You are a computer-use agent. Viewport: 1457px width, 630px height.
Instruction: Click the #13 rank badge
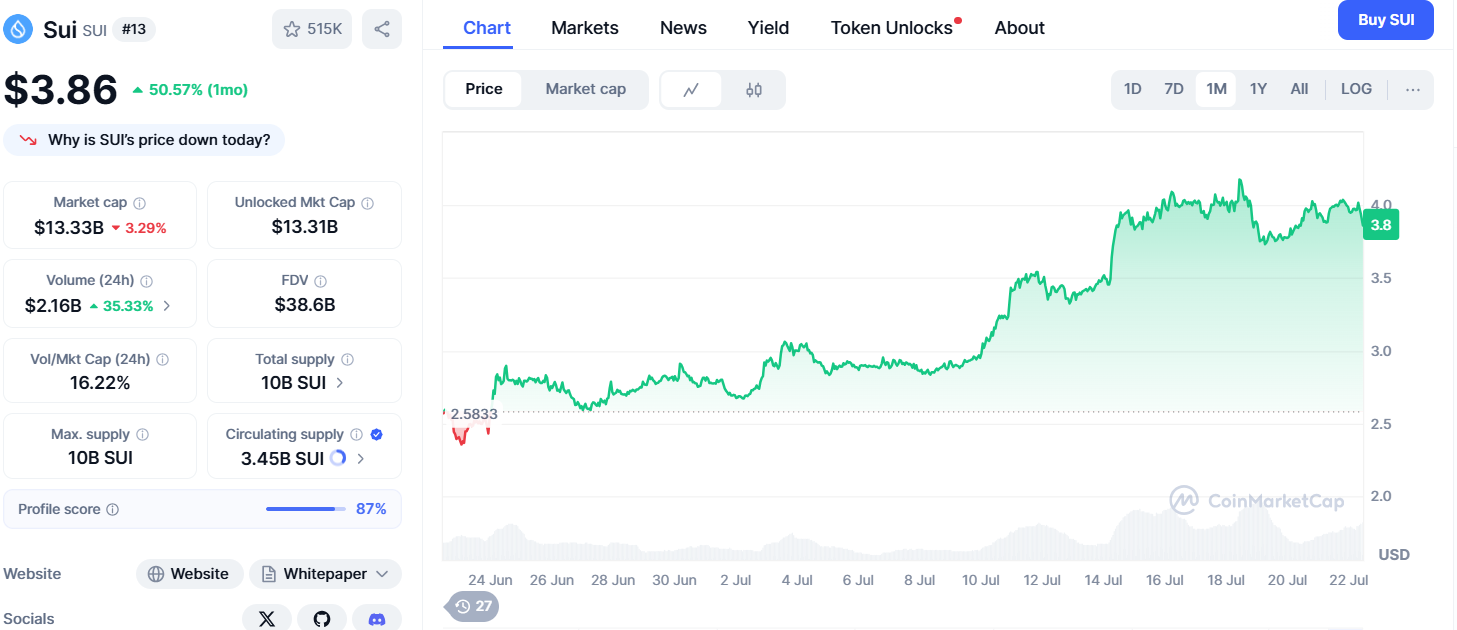point(134,29)
